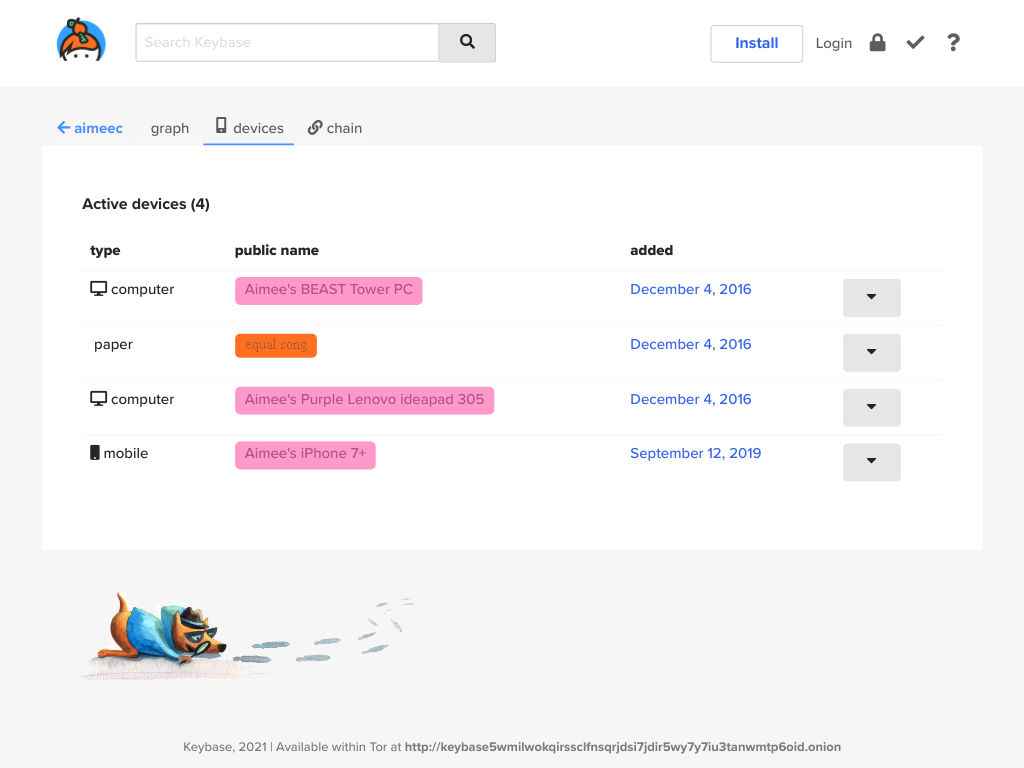This screenshot has width=1024, height=768.
Task: Open December 4, 2016 date for equal song
Action: tap(690, 344)
